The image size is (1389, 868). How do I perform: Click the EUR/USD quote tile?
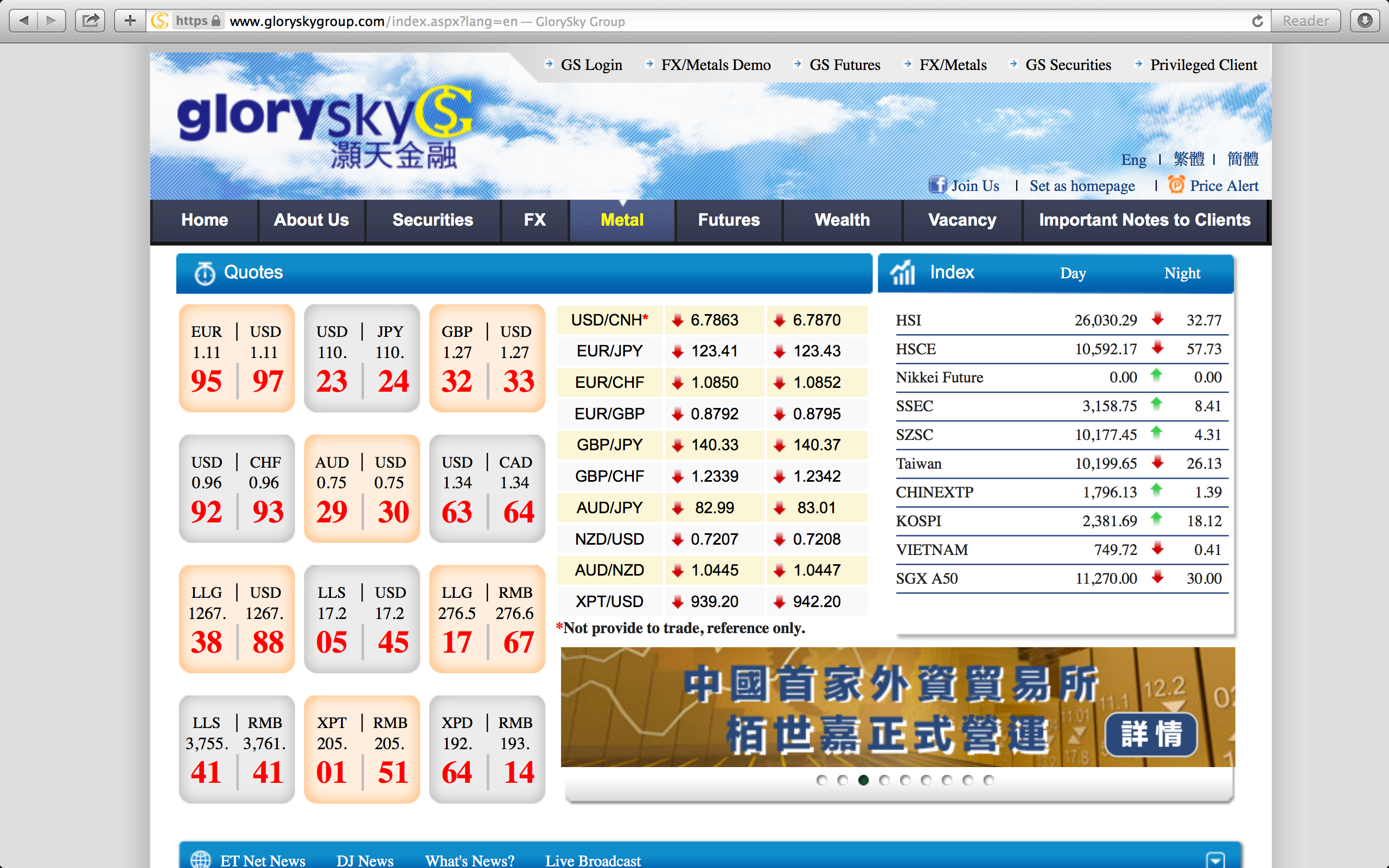(x=237, y=358)
